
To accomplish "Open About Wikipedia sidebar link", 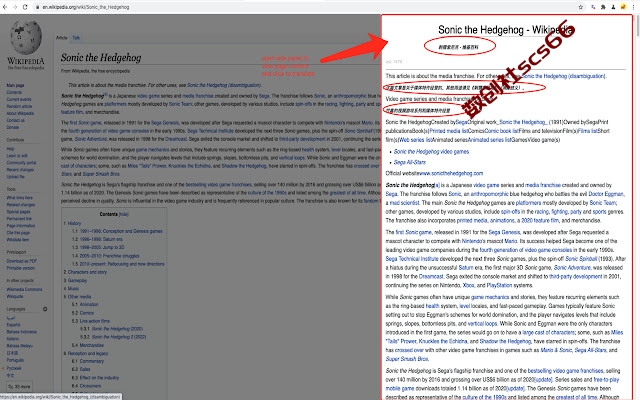I will click(x=20, y=113).
